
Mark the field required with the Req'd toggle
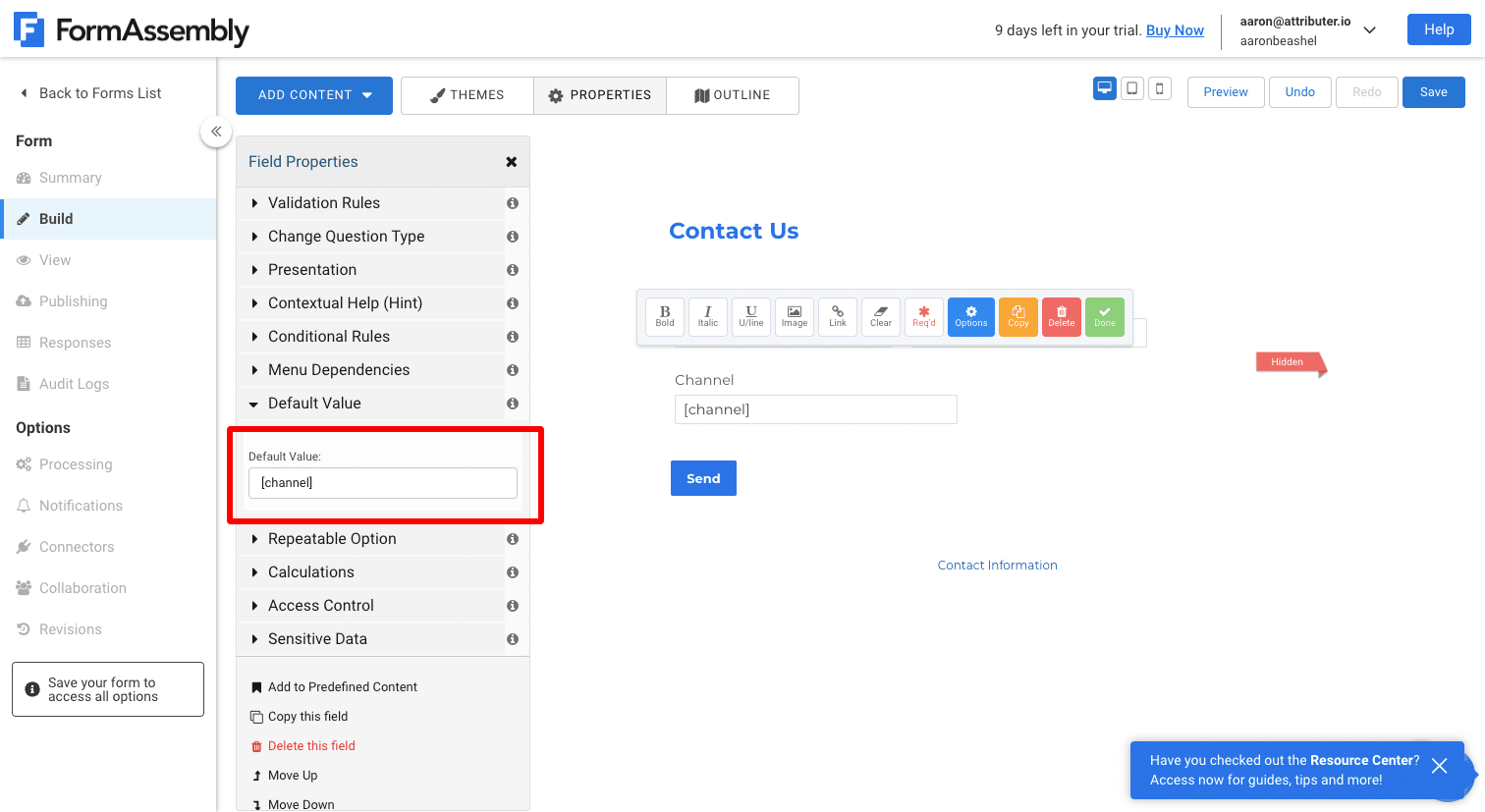pyautogui.click(x=924, y=316)
